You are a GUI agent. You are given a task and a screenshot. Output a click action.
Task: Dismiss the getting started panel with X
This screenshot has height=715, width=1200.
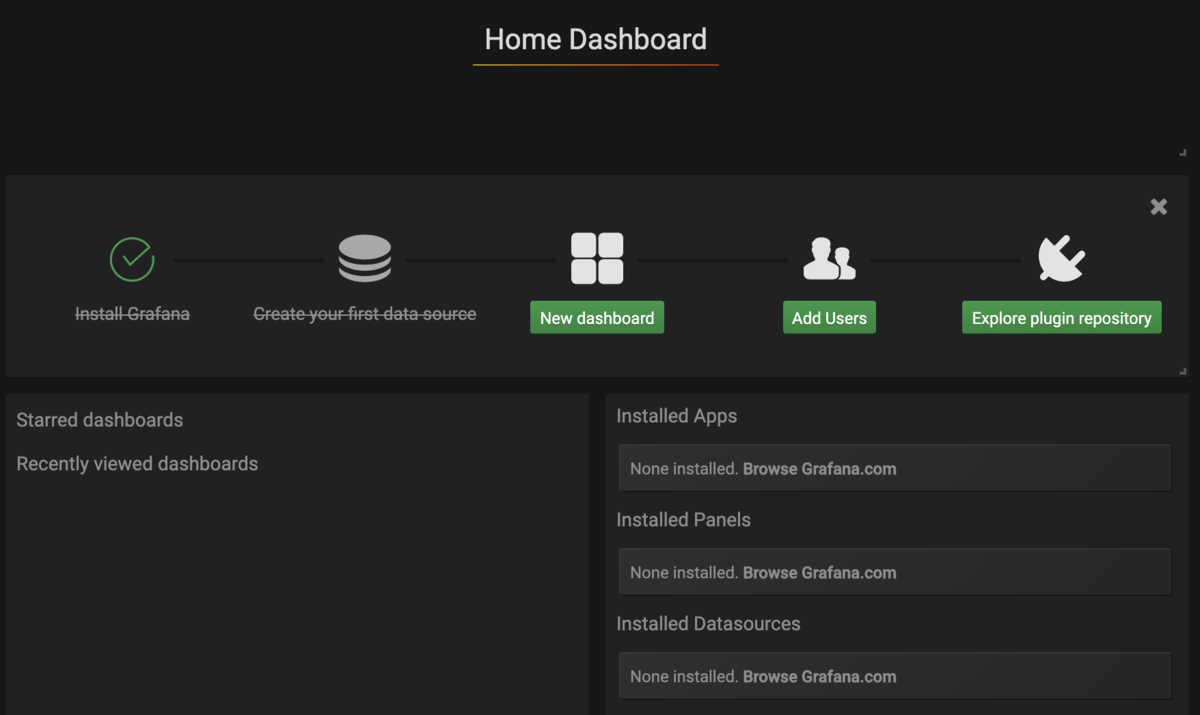(x=1159, y=207)
